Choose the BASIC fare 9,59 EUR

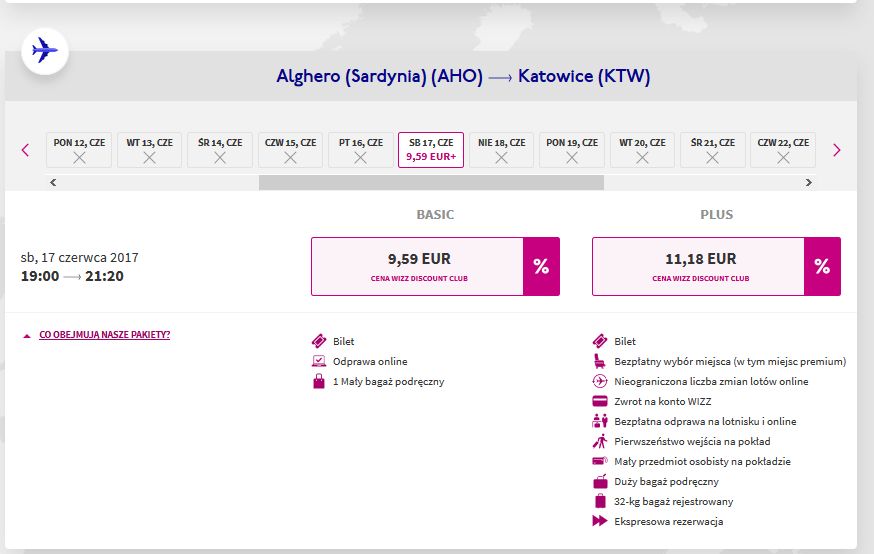click(418, 266)
